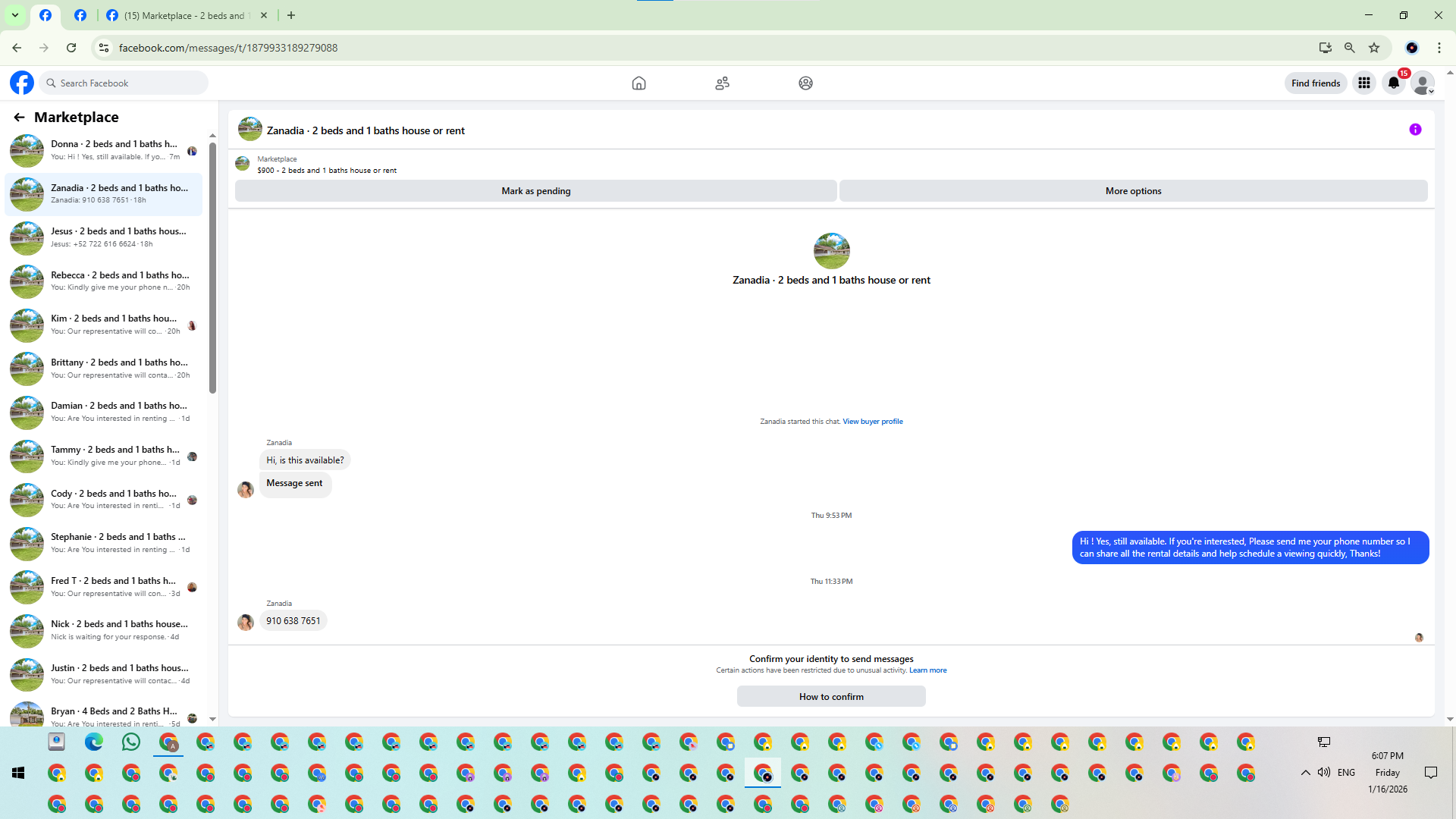This screenshot has height=819, width=1456.
Task: Open notifications bell with 15 badge
Action: click(1394, 83)
